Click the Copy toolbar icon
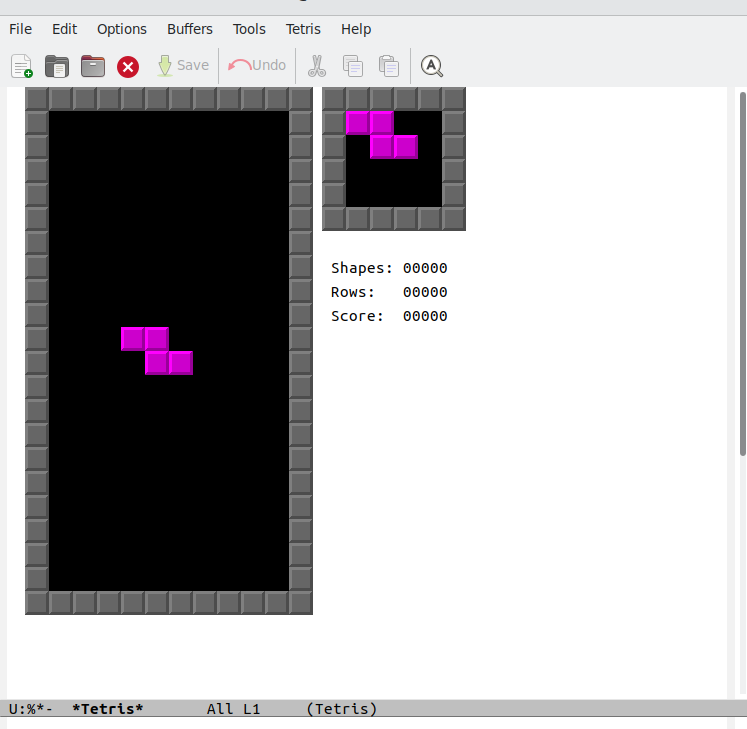The image size is (747, 729). (x=353, y=66)
